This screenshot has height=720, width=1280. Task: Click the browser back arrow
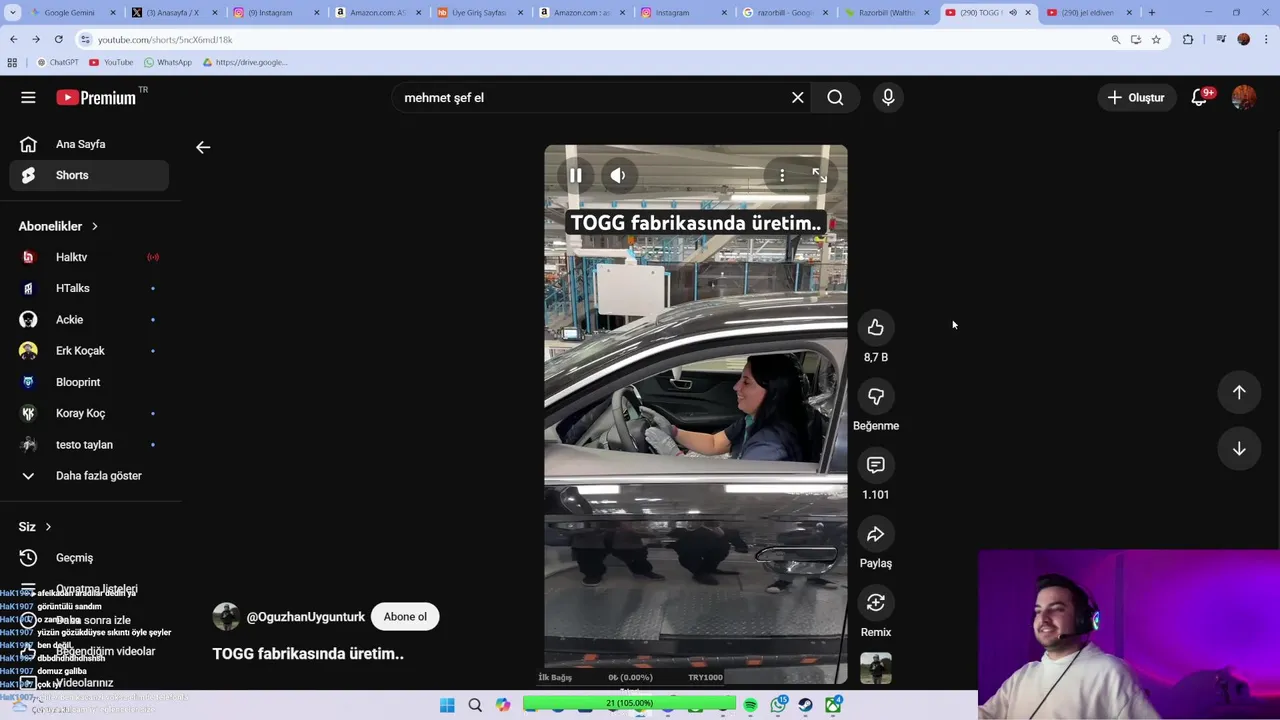(13, 39)
